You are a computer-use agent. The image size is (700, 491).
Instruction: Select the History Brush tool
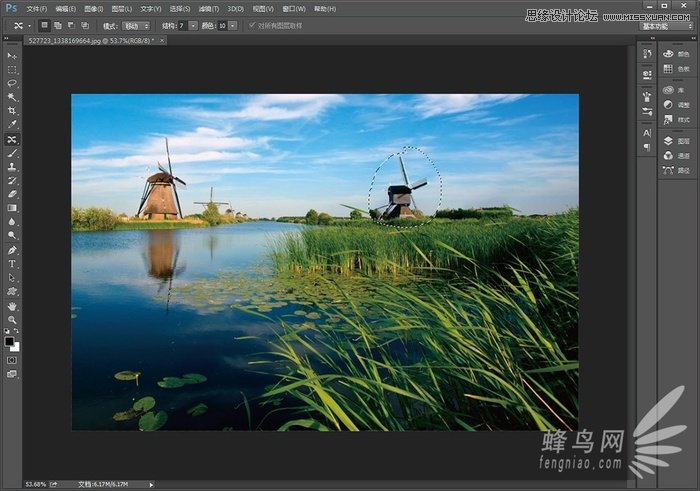click(x=12, y=180)
